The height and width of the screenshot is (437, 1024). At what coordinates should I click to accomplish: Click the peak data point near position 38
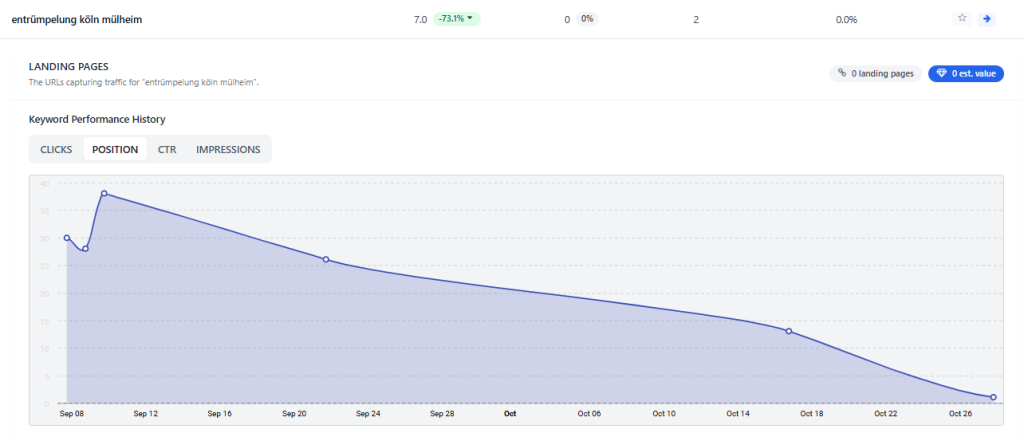point(104,193)
